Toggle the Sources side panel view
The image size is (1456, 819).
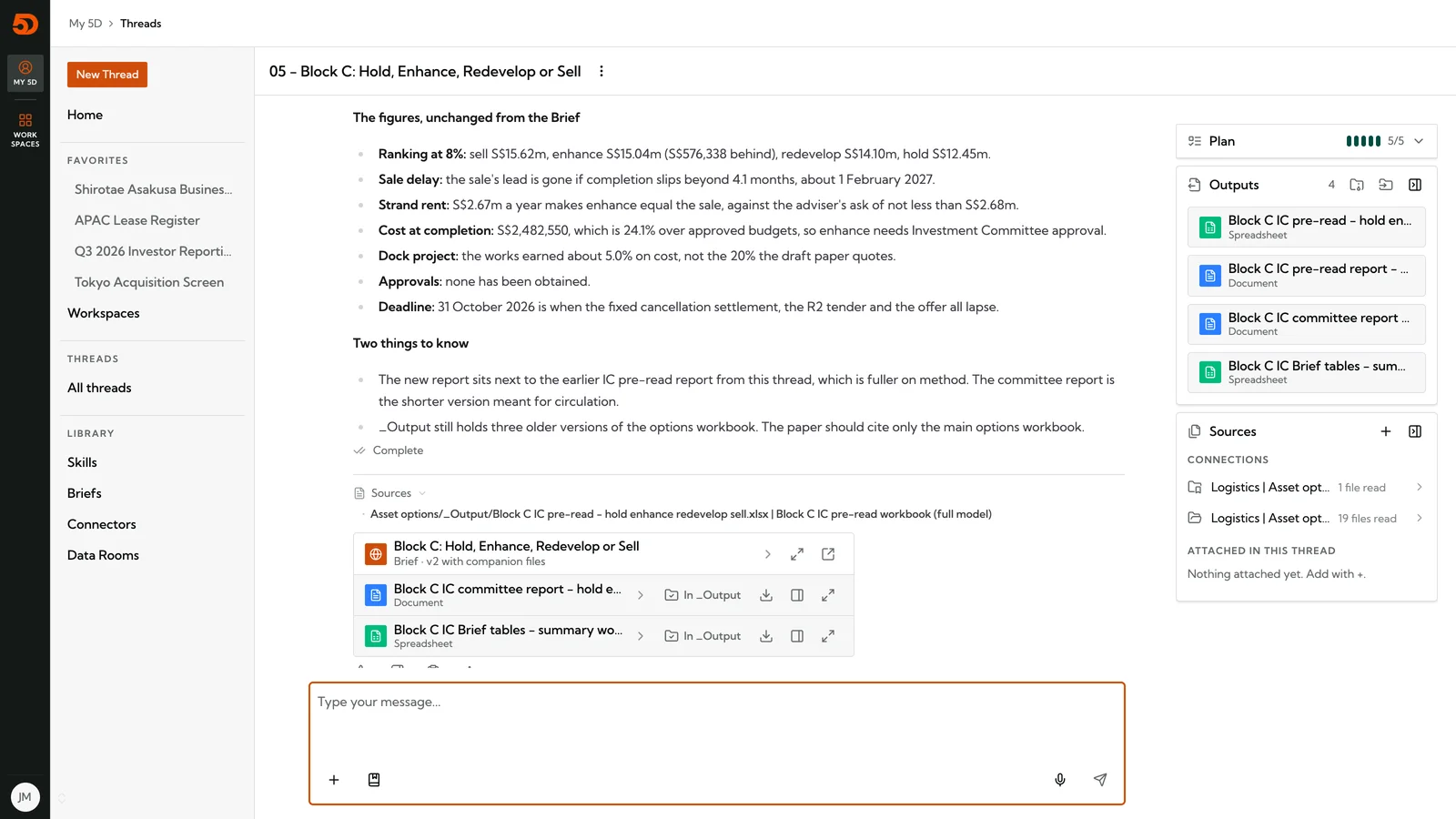point(1415,431)
